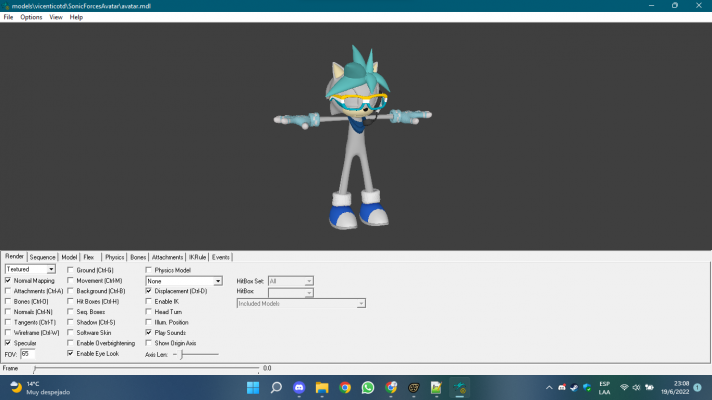Launch File Explorer from the taskbar

[321, 387]
